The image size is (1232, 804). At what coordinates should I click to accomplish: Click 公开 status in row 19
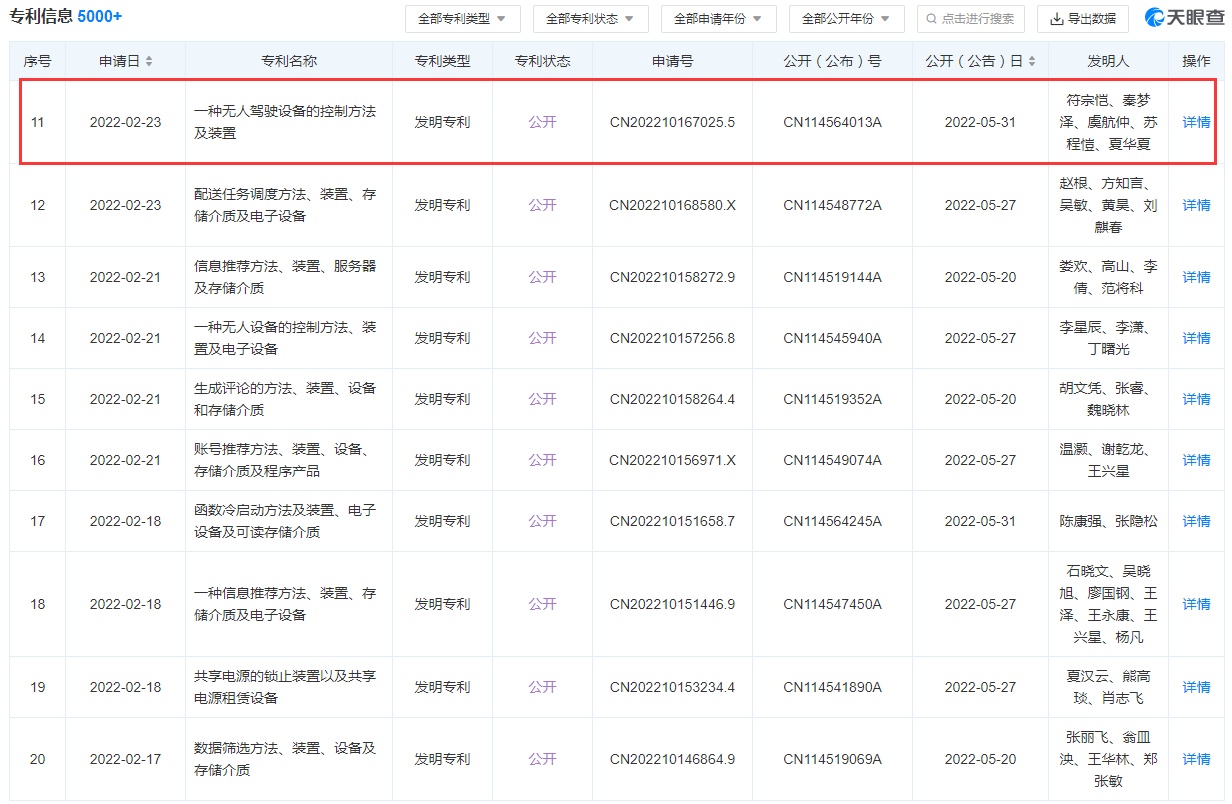[x=542, y=687]
